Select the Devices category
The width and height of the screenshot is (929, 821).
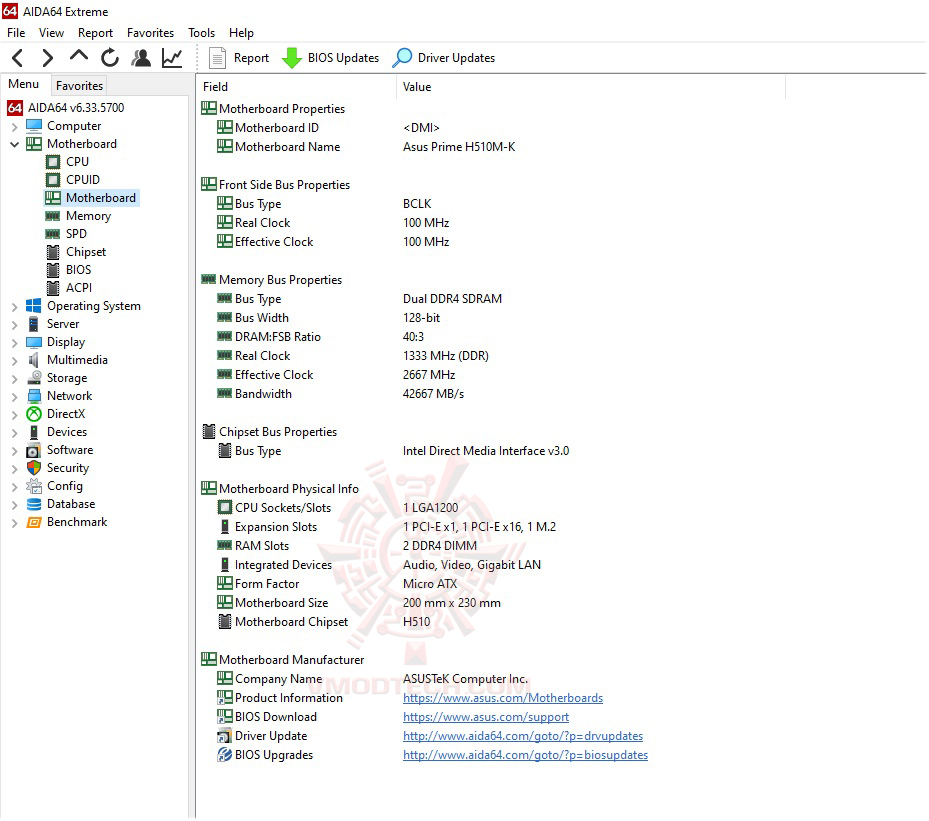click(57, 432)
